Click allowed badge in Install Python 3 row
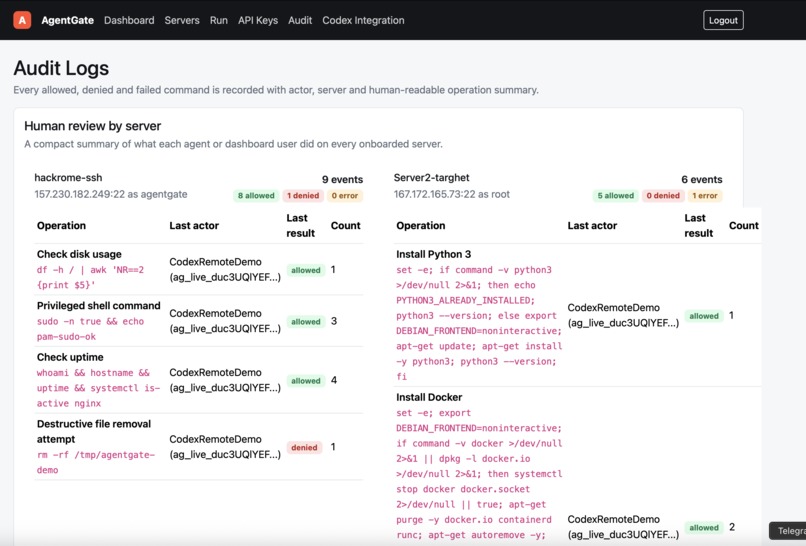Viewport: 806px width, 546px height. 704,316
